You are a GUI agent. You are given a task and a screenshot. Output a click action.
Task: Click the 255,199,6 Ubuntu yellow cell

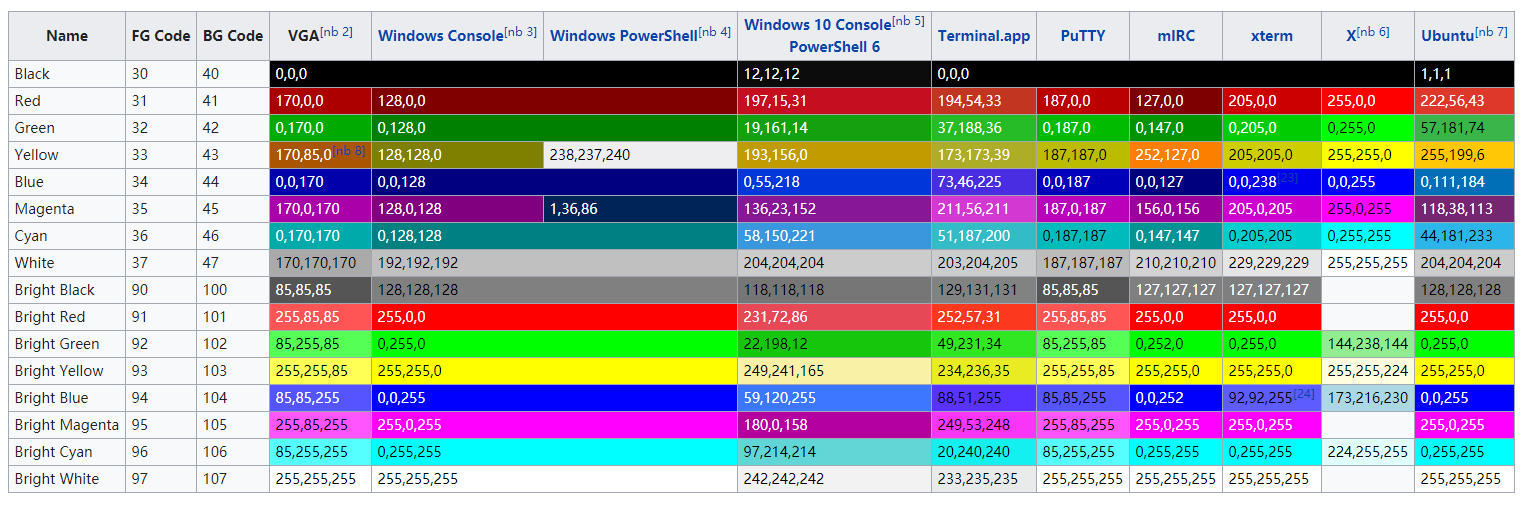pos(1464,155)
